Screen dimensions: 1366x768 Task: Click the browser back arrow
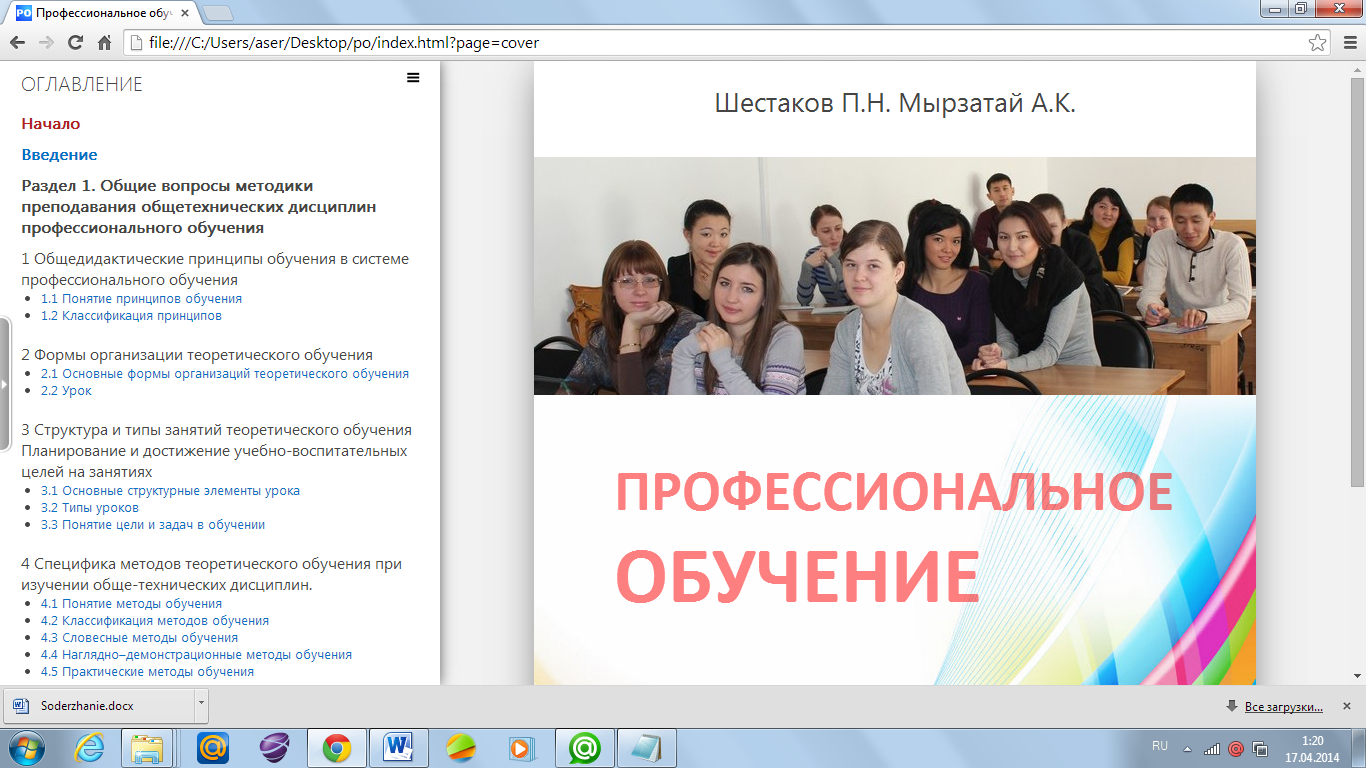tap(16, 43)
